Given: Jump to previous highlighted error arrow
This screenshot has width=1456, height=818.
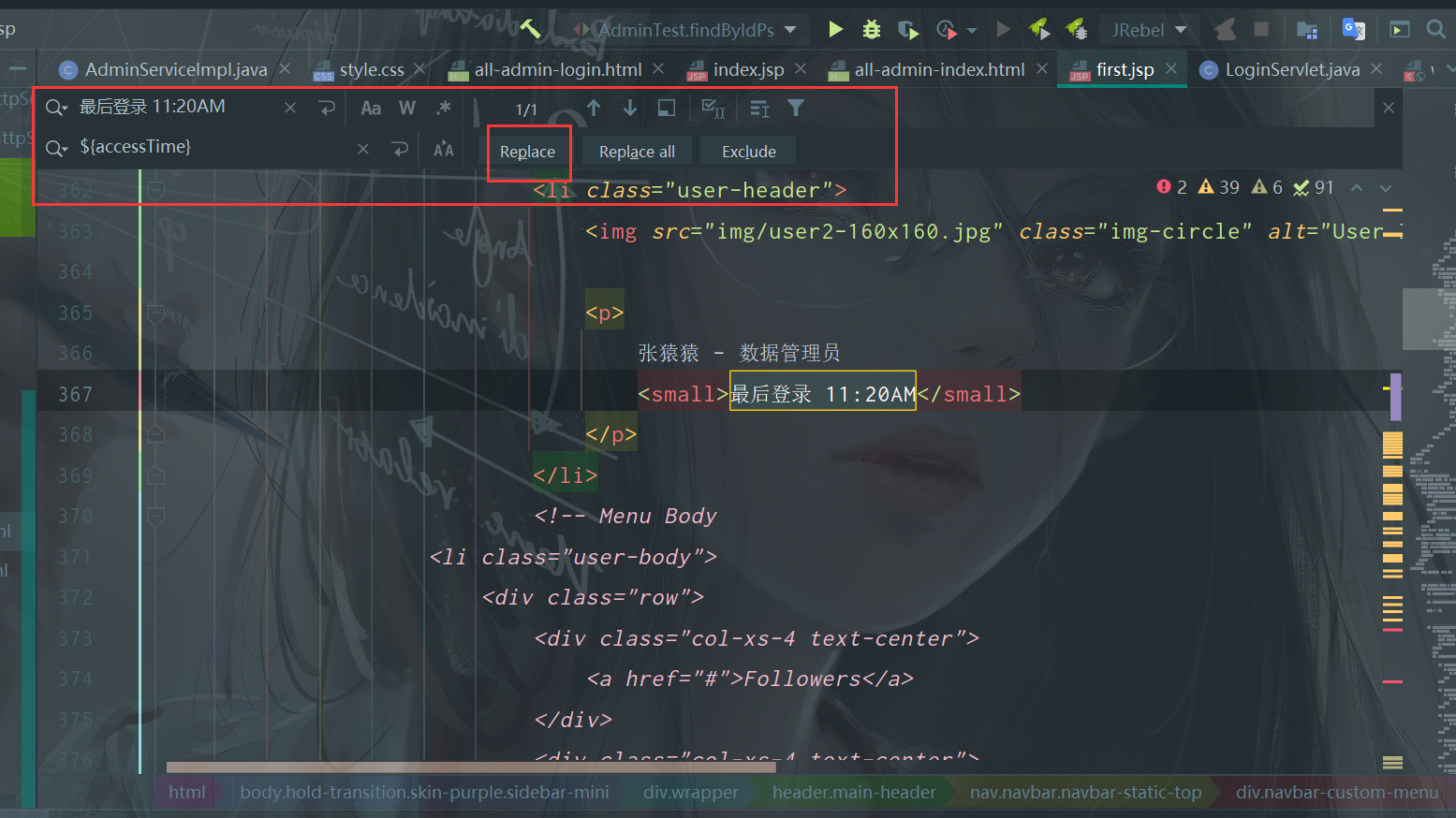Looking at the screenshot, I should (1356, 187).
